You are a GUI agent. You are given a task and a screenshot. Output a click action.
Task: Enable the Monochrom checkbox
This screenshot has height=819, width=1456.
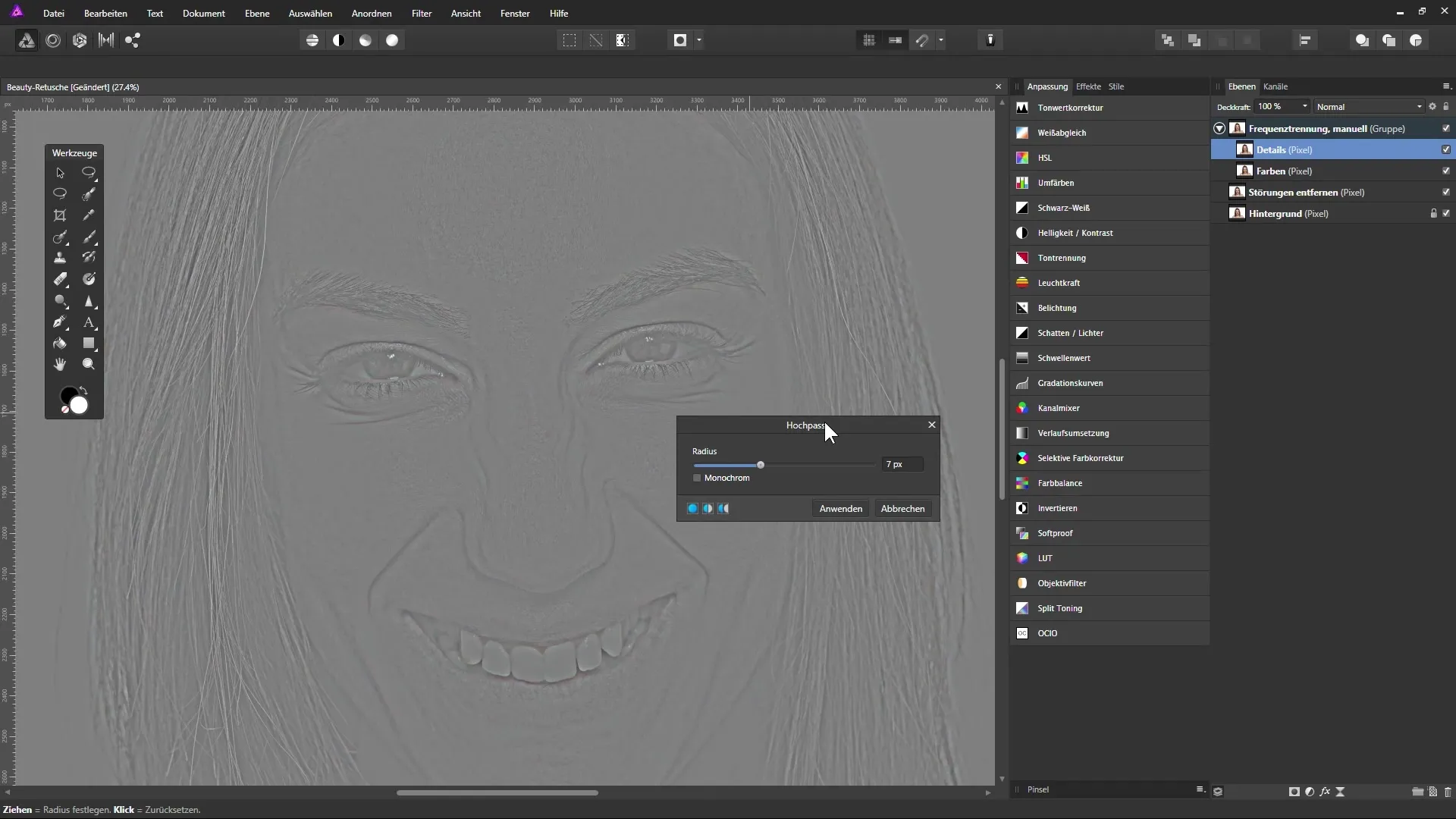(697, 478)
